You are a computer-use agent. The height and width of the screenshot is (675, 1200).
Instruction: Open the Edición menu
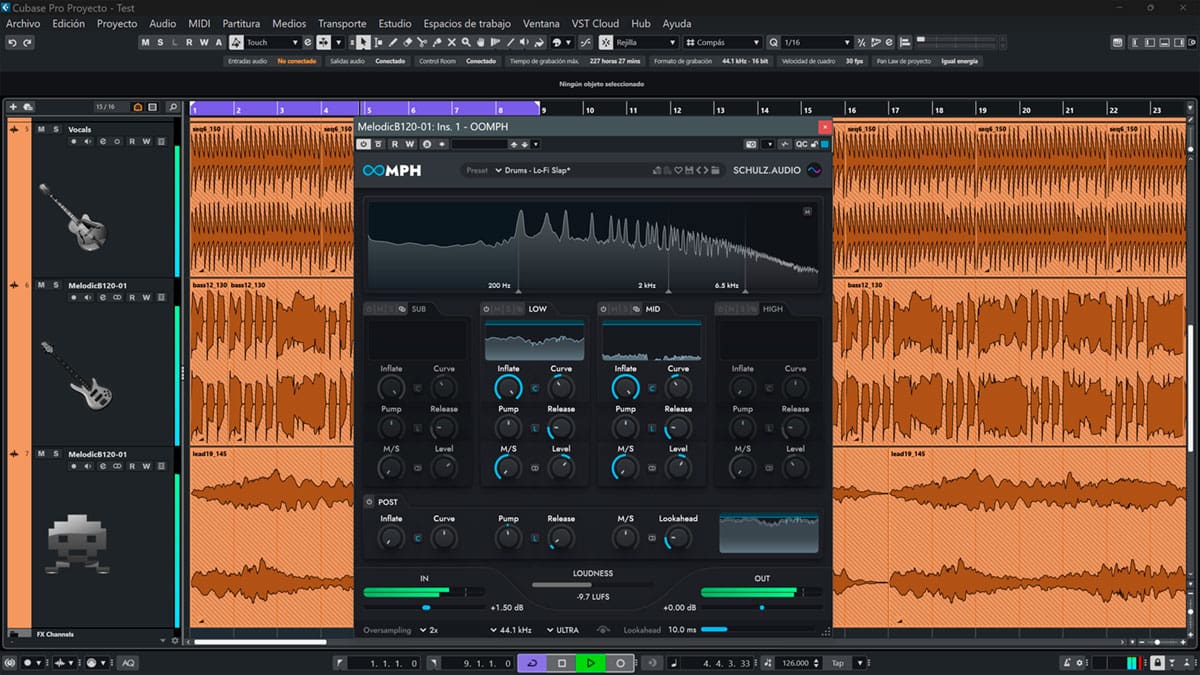69,23
